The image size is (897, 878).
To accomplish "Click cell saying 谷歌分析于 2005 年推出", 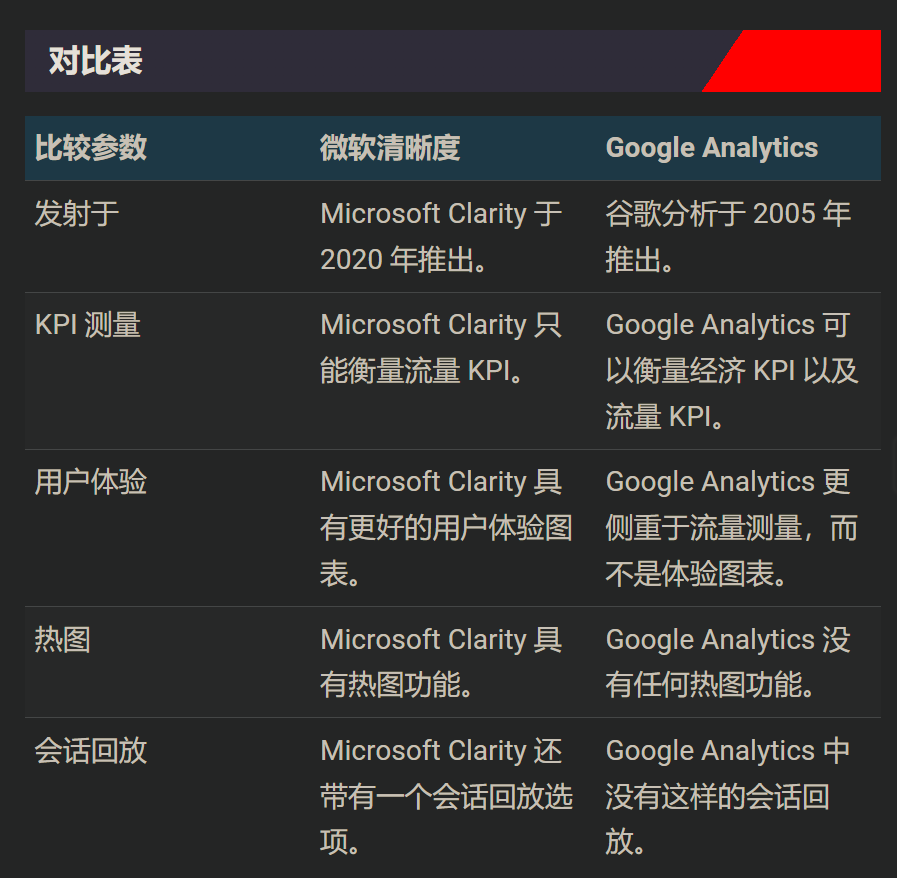I will tap(727, 236).
